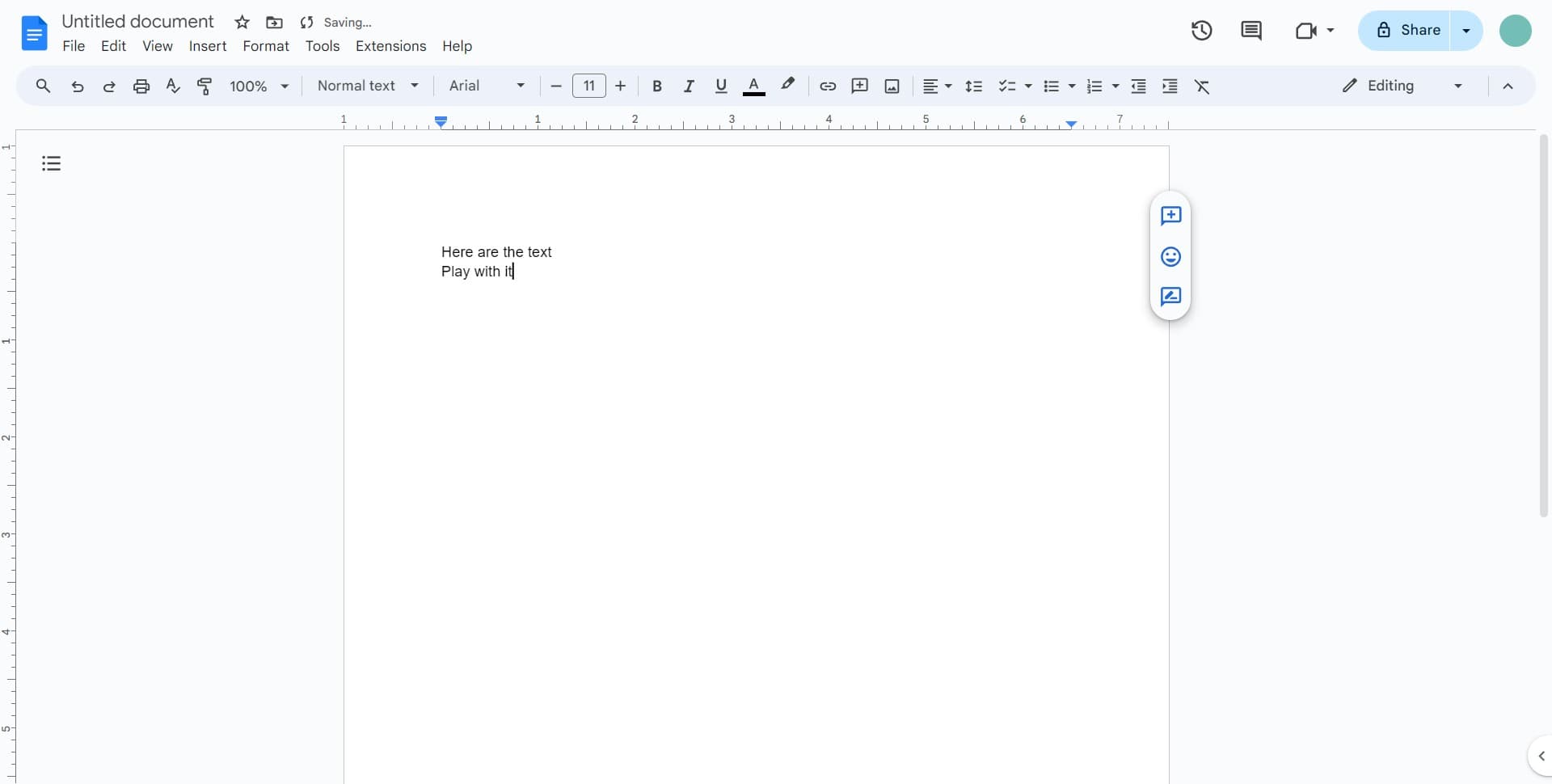Open the Normal text style dropdown

pyautogui.click(x=368, y=86)
